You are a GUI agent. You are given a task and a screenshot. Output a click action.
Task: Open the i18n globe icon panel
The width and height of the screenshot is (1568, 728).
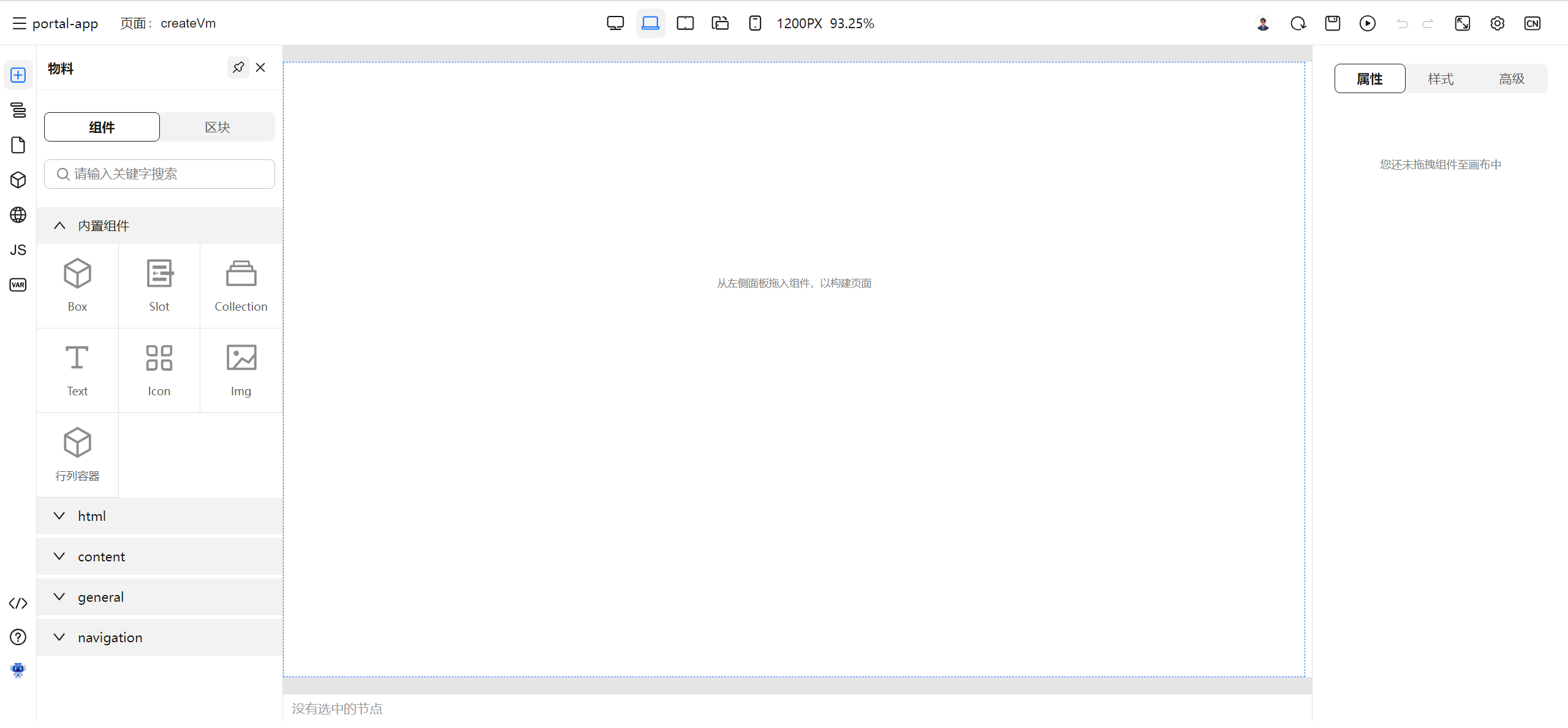point(18,215)
